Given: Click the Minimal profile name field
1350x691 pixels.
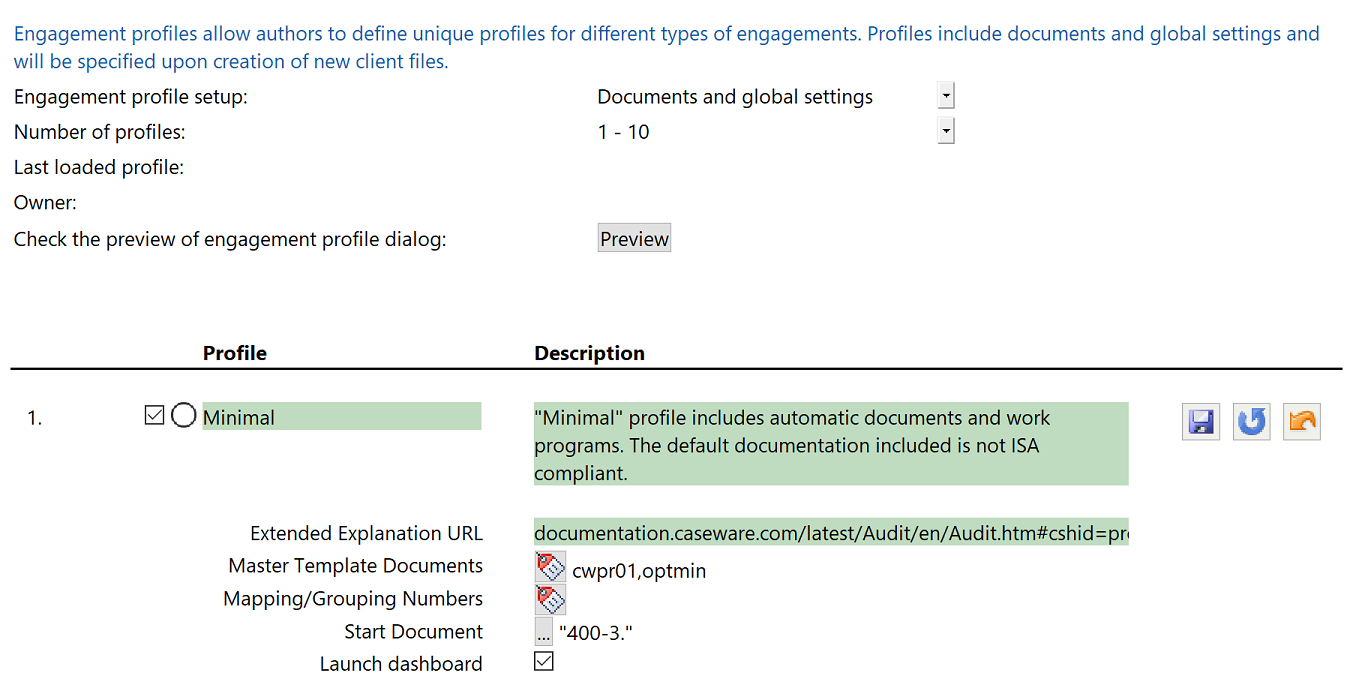Looking at the screenshot, I should 341,417.
